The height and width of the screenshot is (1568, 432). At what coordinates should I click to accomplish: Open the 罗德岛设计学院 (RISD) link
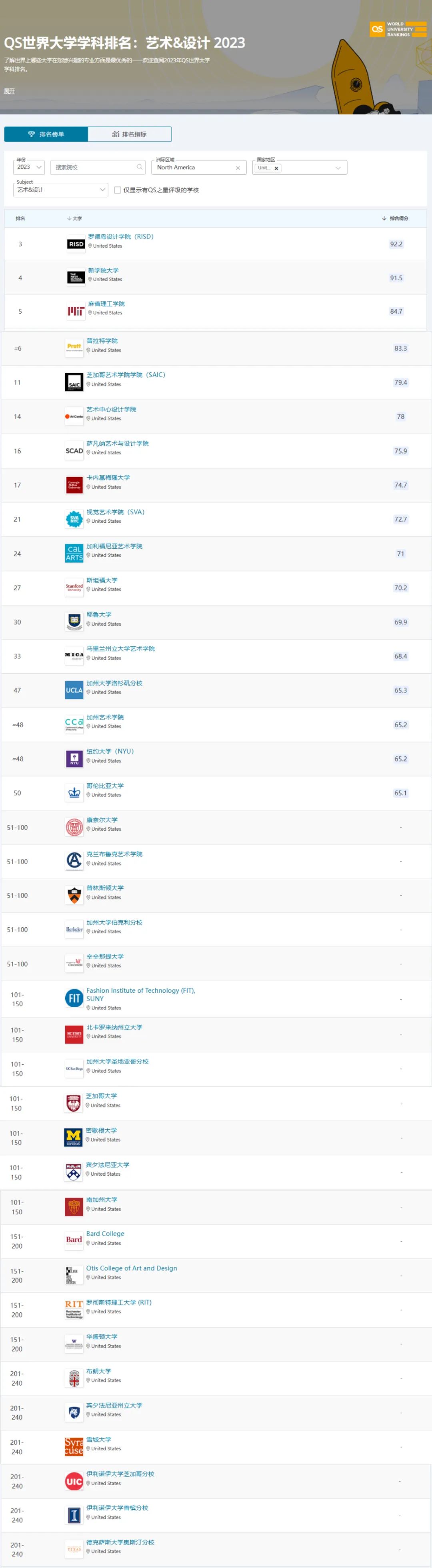coord(120,237)
